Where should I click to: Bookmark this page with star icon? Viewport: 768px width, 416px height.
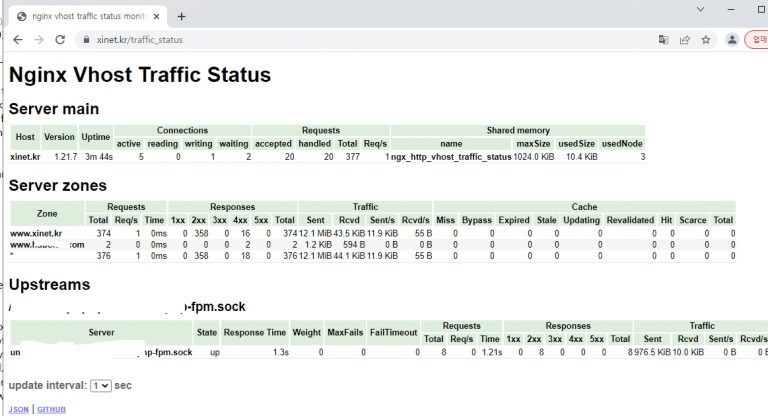(x=706, y=40)
